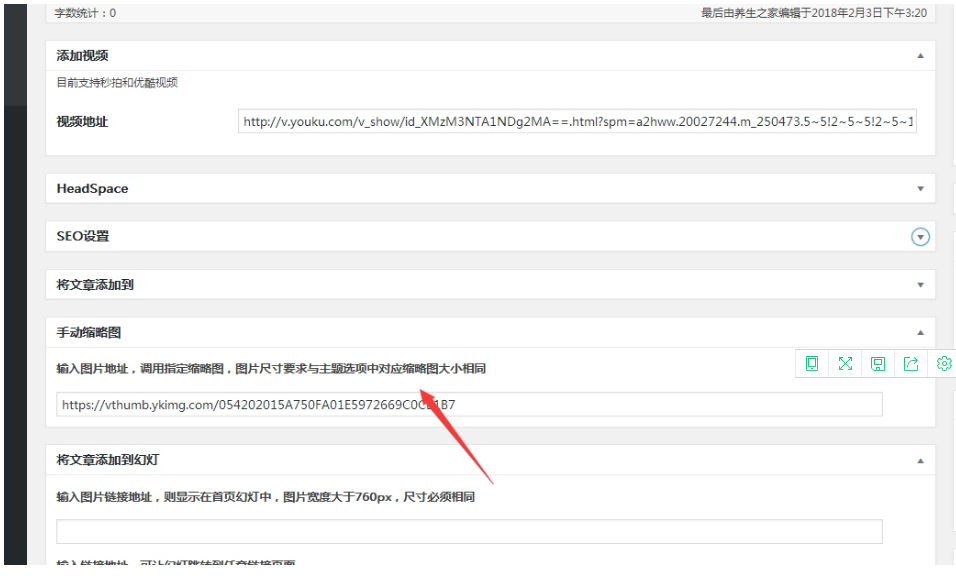Collapse the 将文章添加到幻灯 panel arrow
The height and width of the screenshot is (576, 956).
[x=920, y=461]
